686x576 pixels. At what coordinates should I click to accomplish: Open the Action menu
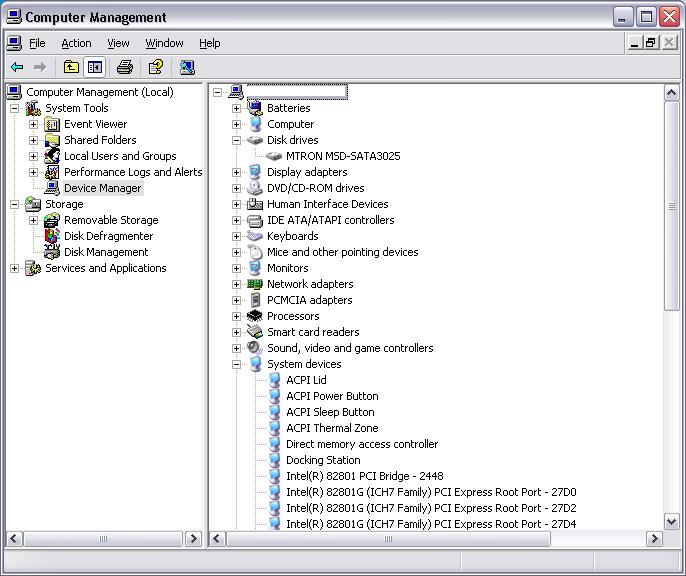point(76,43)
